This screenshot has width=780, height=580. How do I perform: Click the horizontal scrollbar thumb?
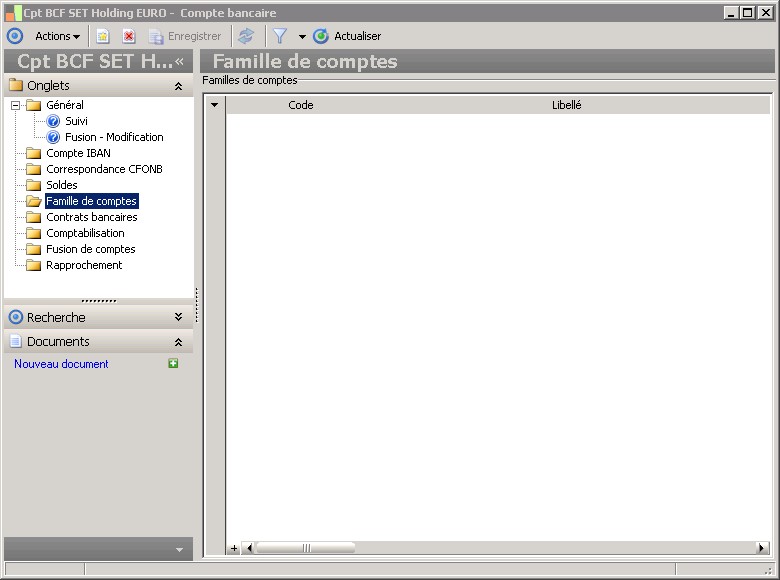305,548
